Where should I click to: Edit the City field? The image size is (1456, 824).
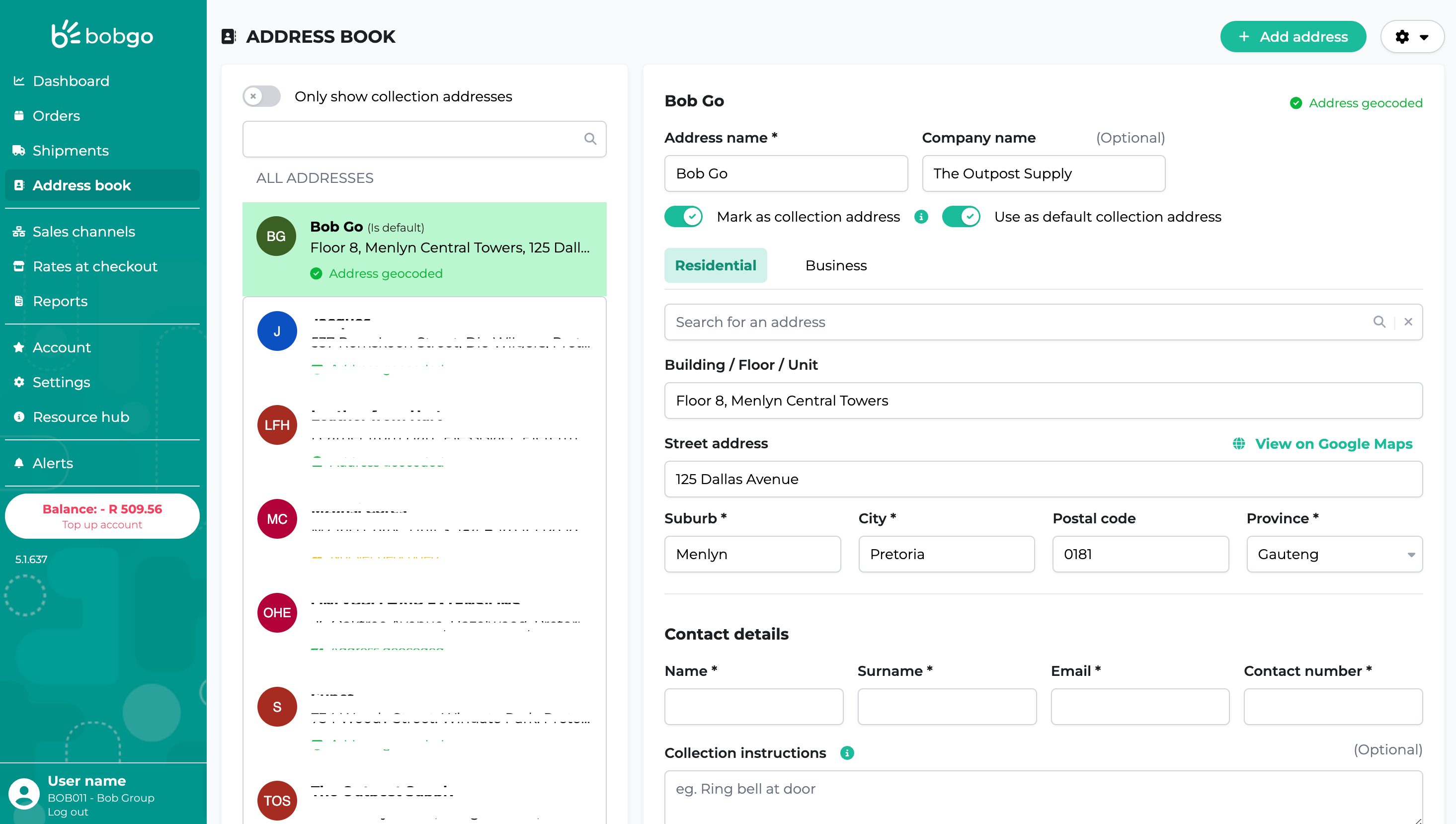pyautogui.click(x=946, y=554)
